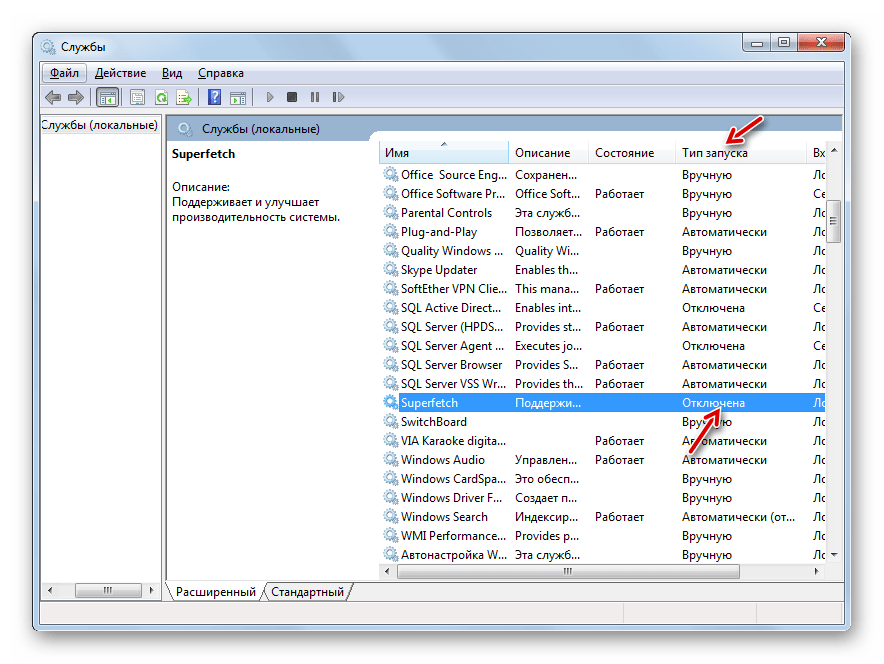Open Properties via the toolbar icon
The height and width of the screenshot is (664, 884).
click(x=138, y=98)
